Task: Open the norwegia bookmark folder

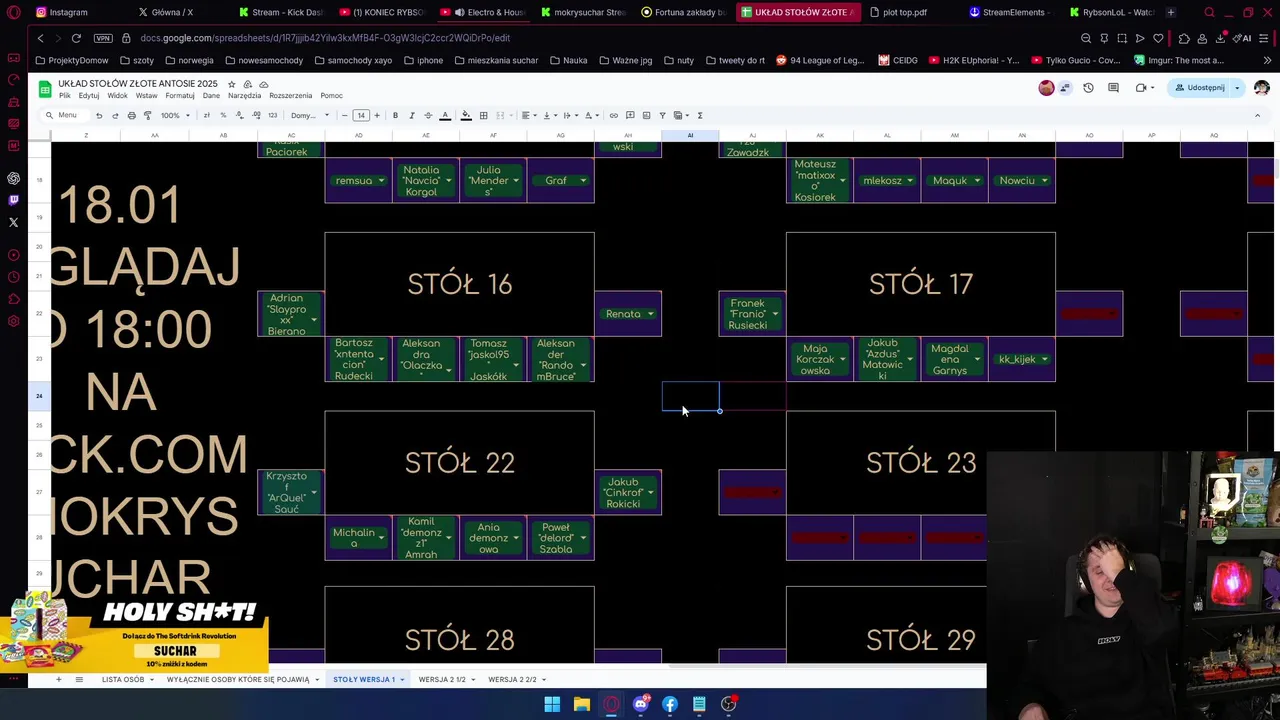Action: coord(188,60)
